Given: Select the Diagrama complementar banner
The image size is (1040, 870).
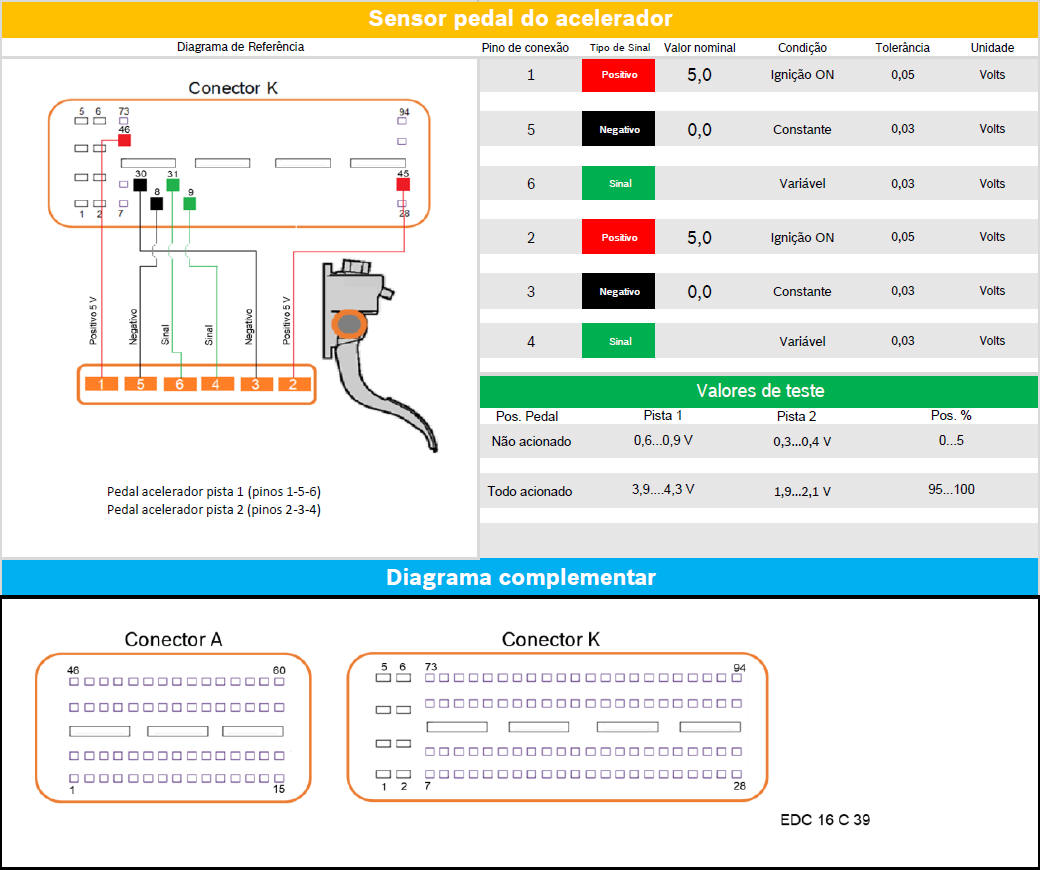Looking at the screenshot, I should pos(520,577).
